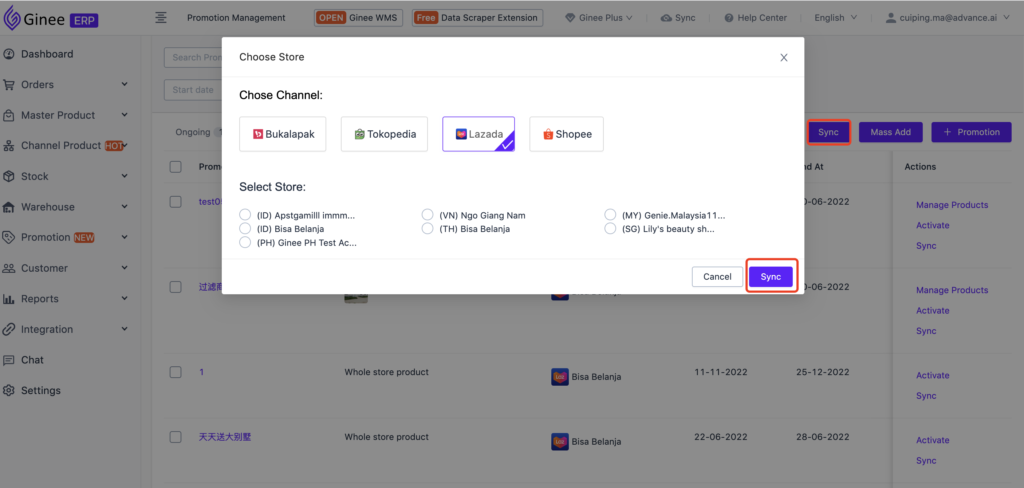Choose the Lazada channel

click(479, 134)
